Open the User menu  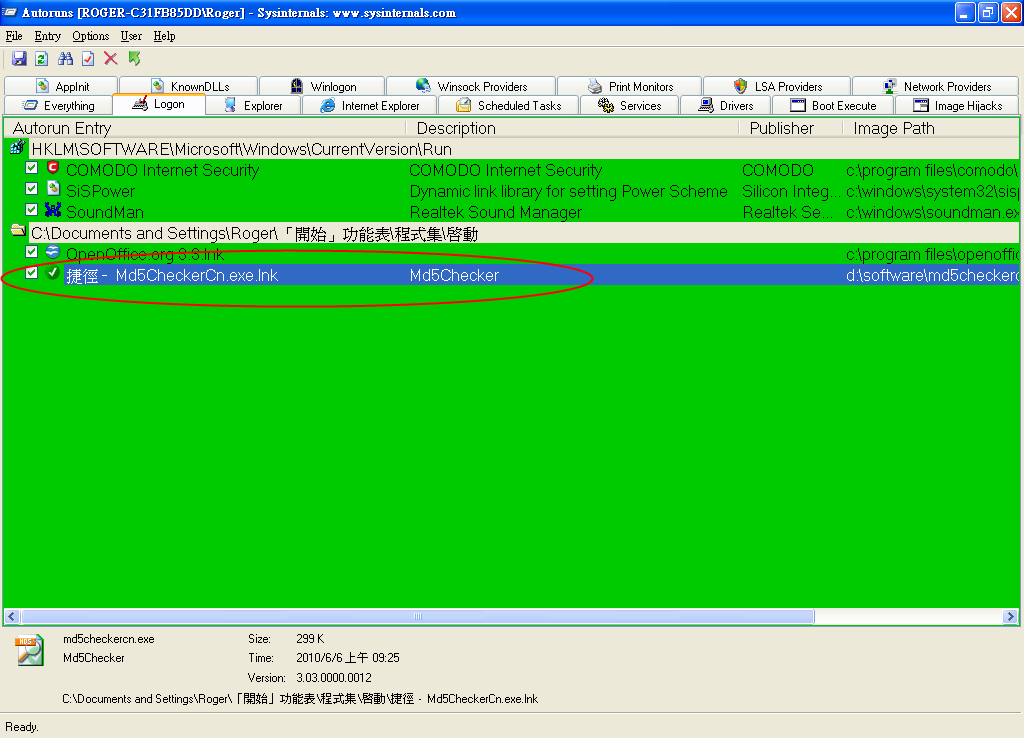click(x=131, y=36)
